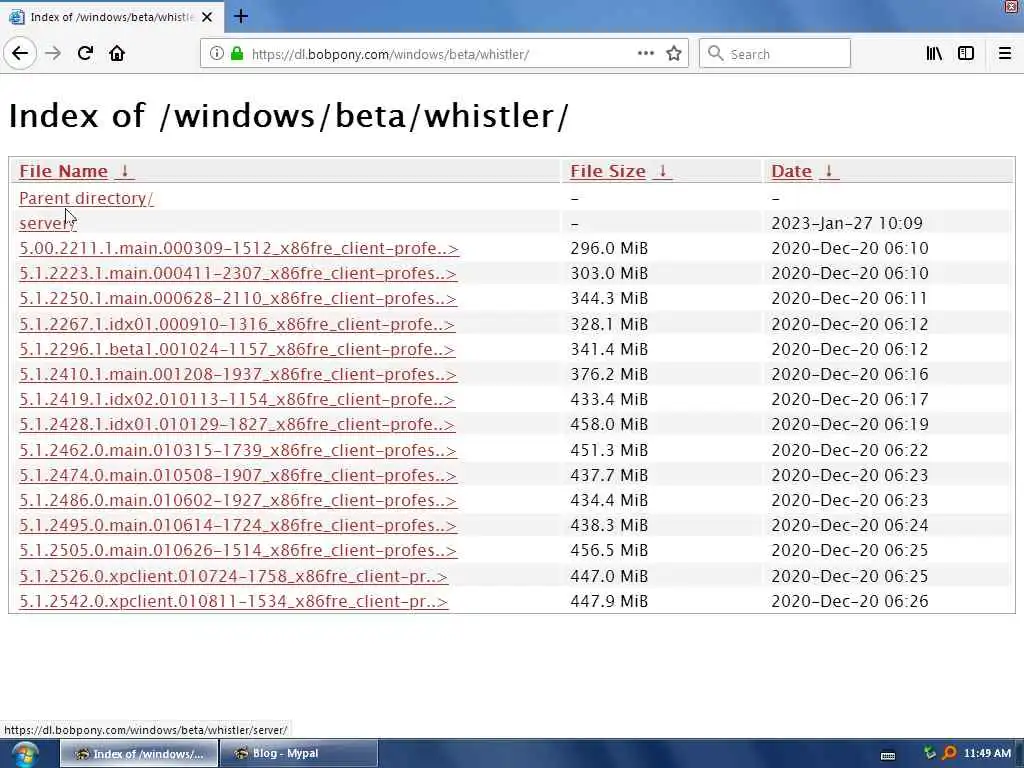Download build 5.1.2223.1.main file
This screenshot has width=1024, height=768.
pyautogui.click(x=238, y=273)
